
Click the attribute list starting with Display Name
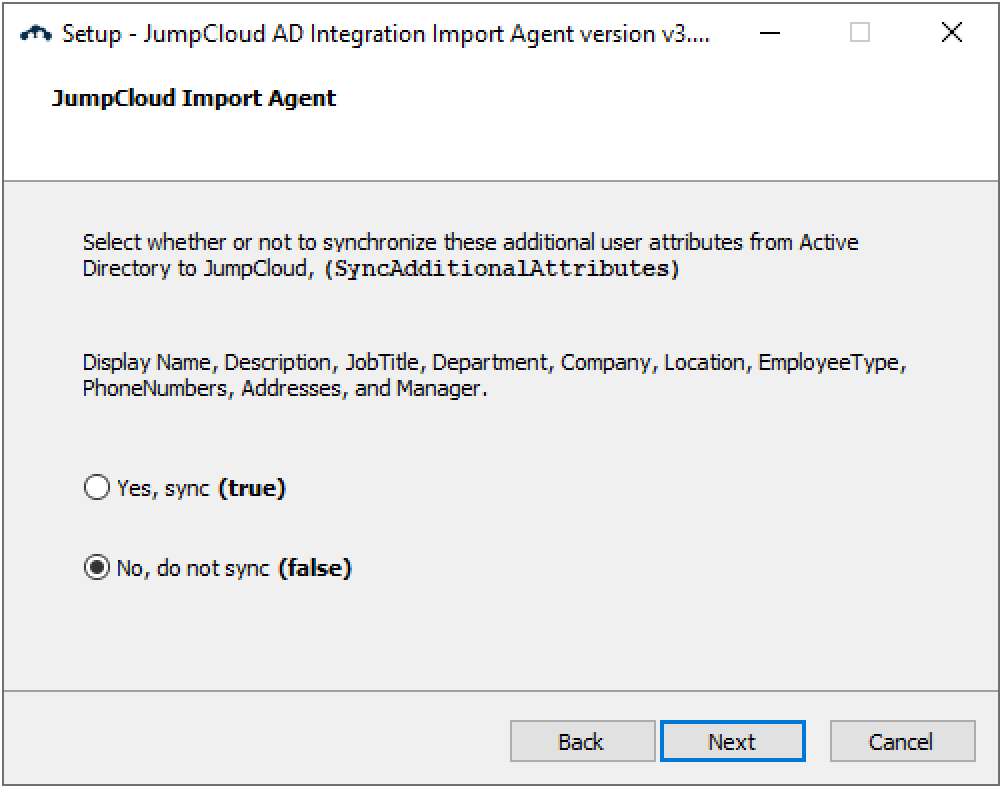coord(494,362)
